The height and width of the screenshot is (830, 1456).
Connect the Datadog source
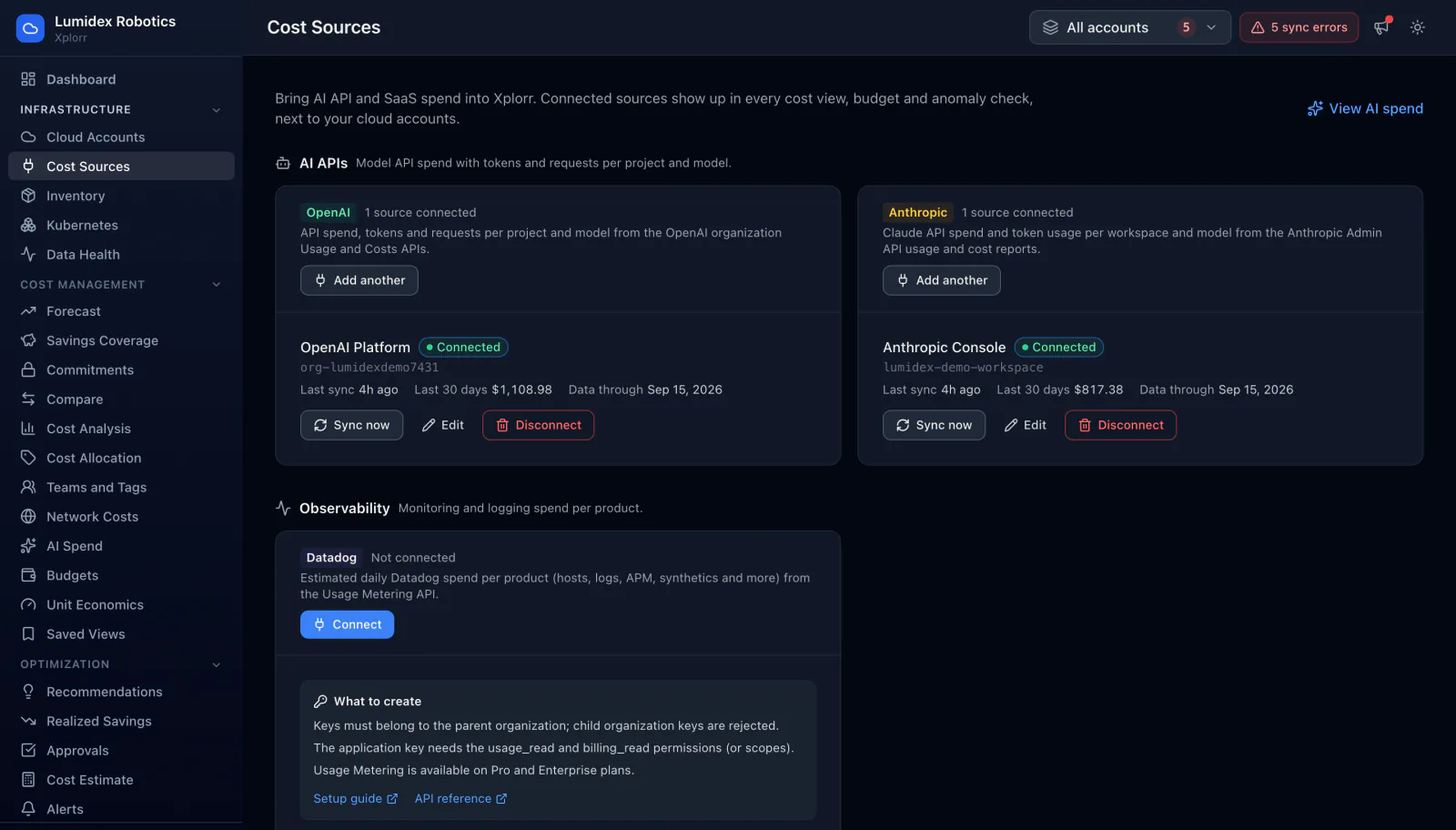pyautogui.click(x=347, y=624)
